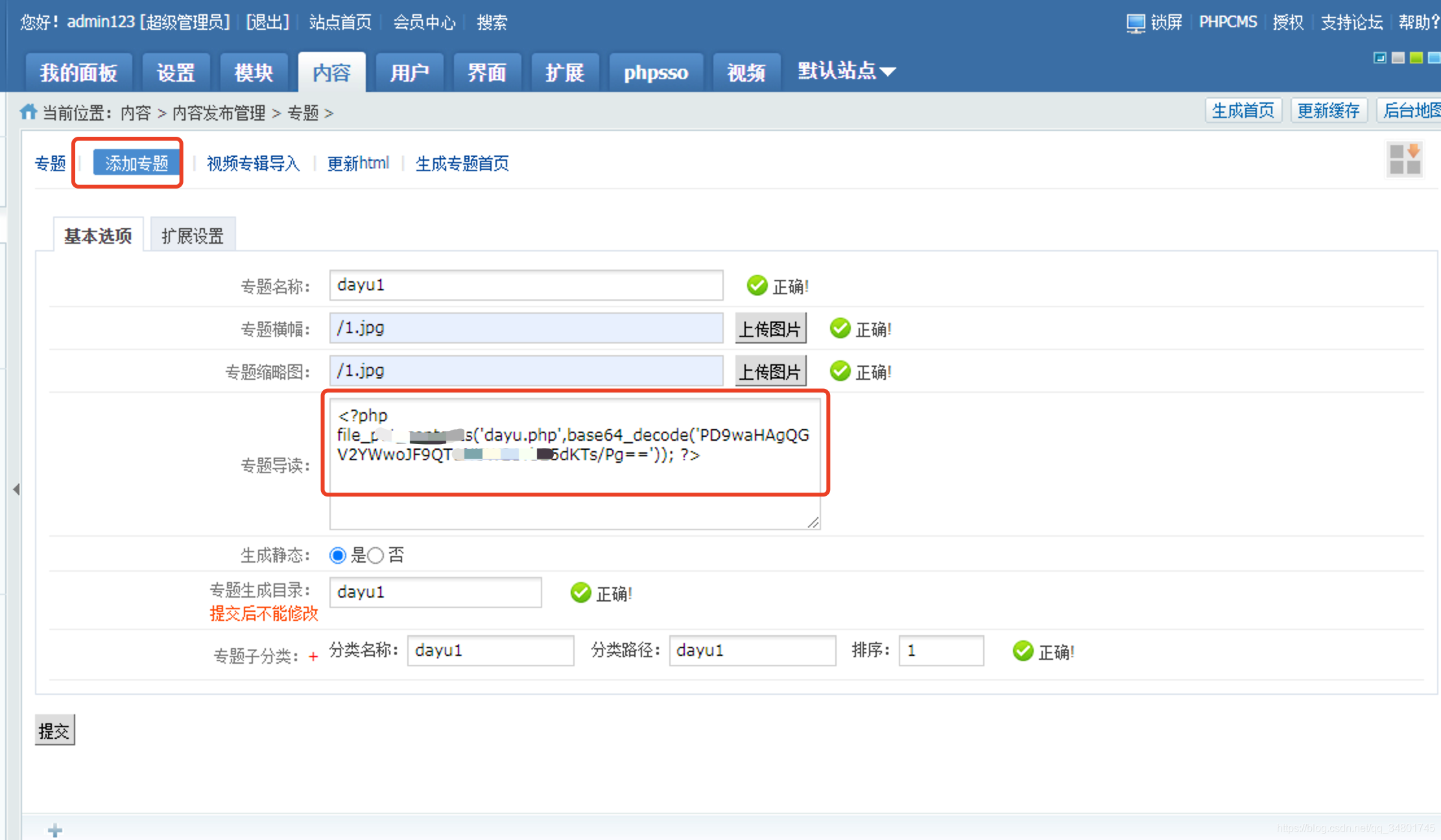Click the 授权 link
Screen dimensions: 1441x840
(x=1288, y=23)
